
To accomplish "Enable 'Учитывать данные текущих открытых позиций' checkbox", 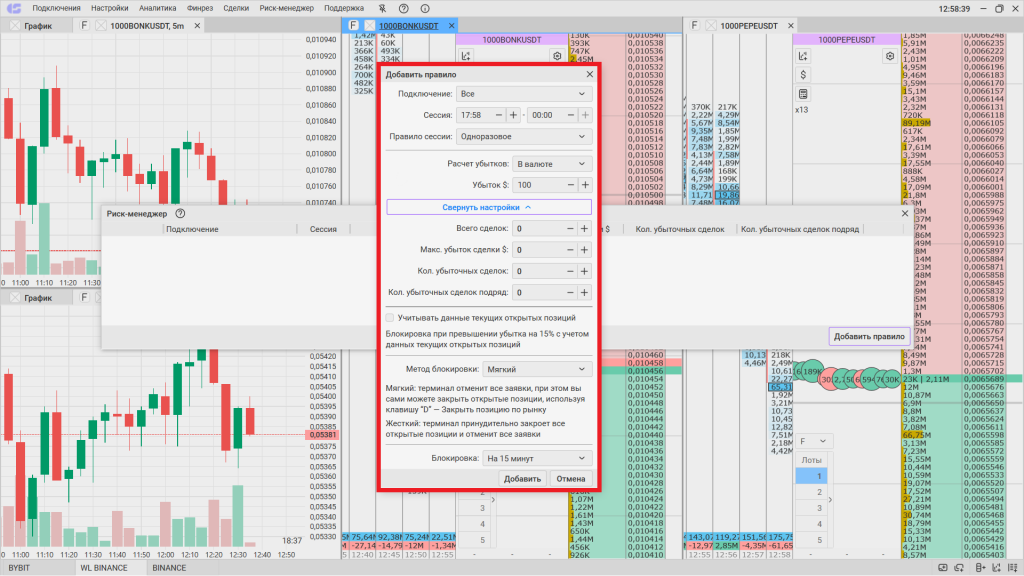I will pyautogui.click(x=390, y=318).
